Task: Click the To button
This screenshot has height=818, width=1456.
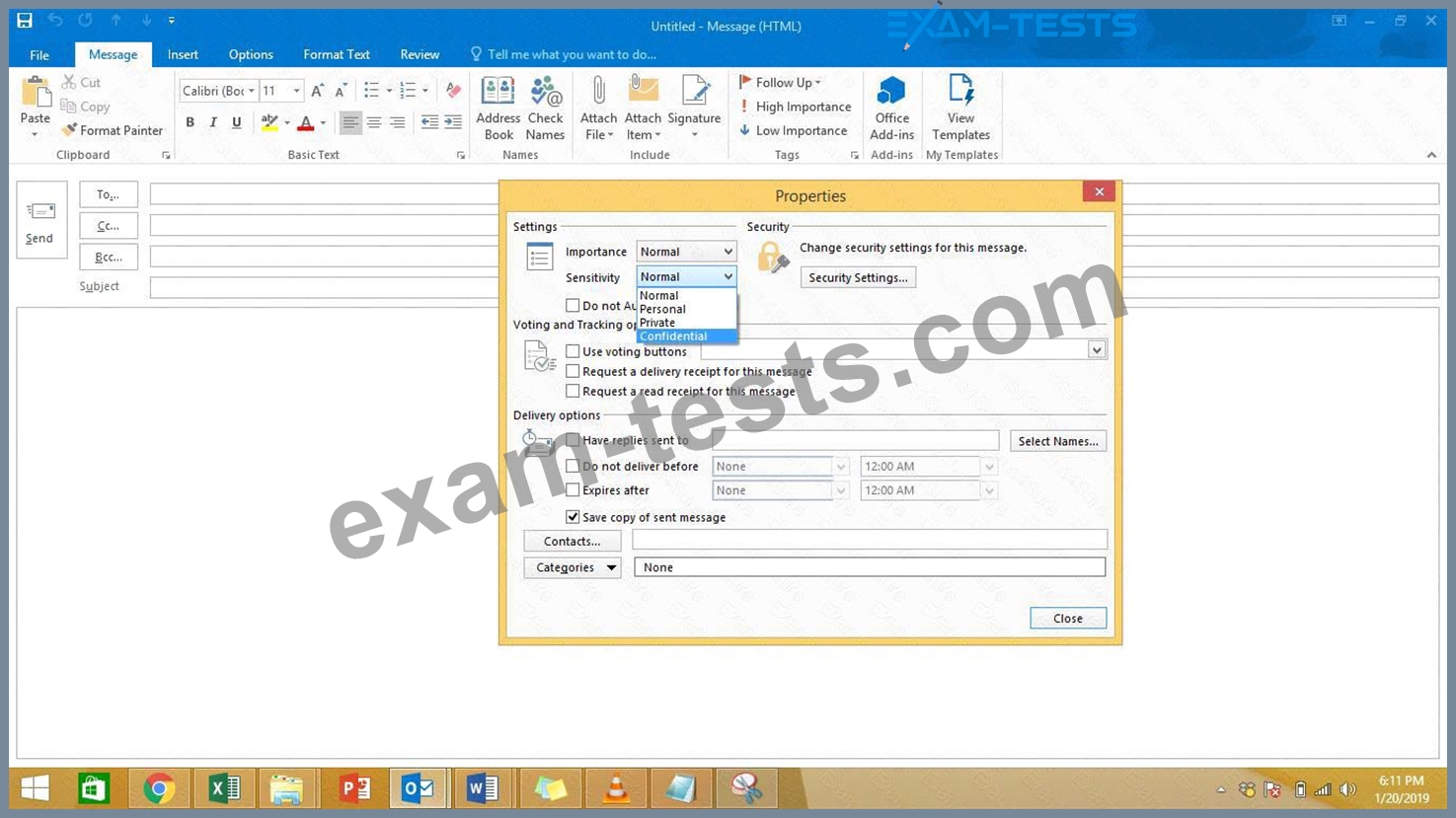Action: tap(109, 194)
